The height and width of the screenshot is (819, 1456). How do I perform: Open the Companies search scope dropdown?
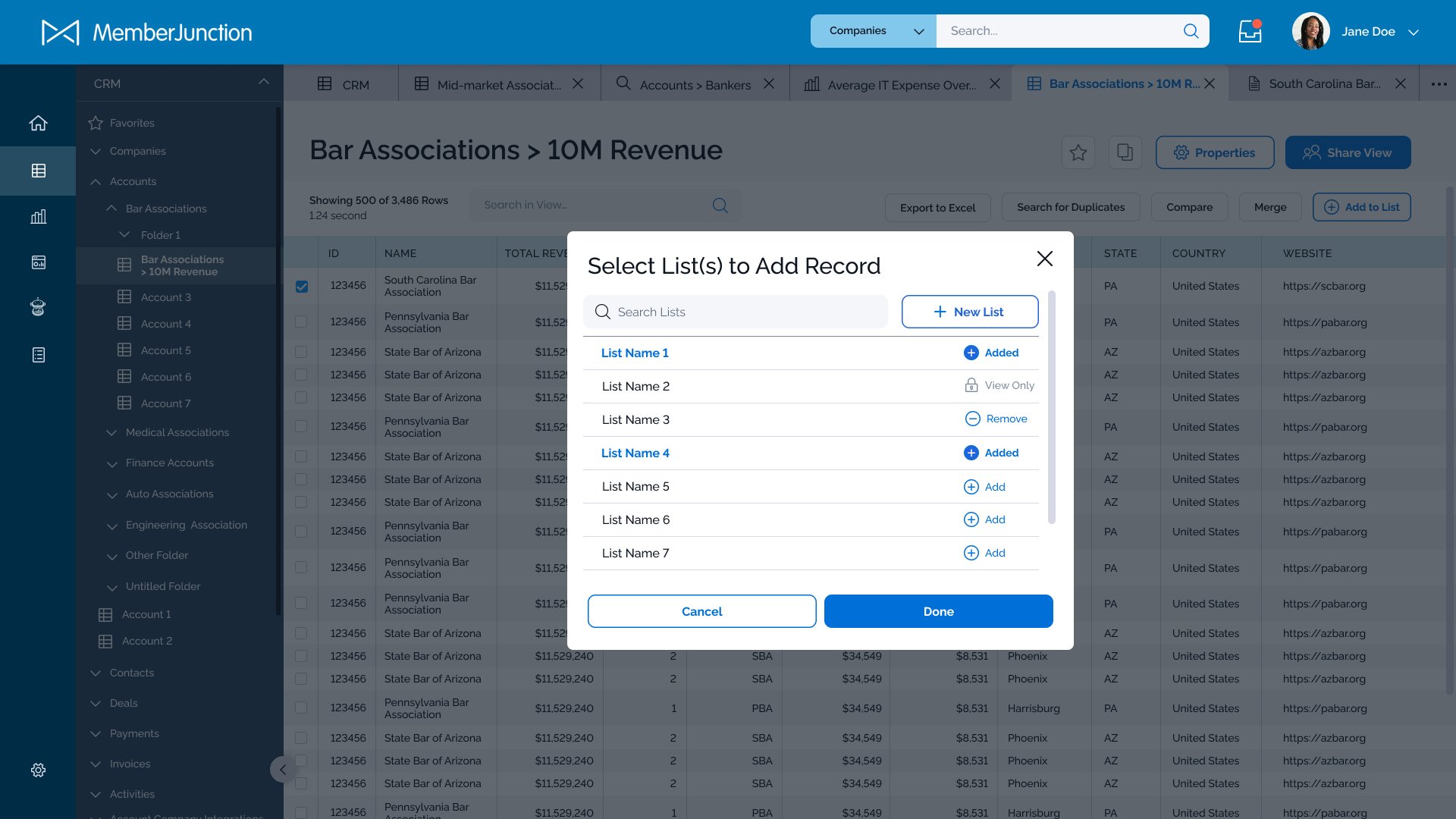point(874,31)
